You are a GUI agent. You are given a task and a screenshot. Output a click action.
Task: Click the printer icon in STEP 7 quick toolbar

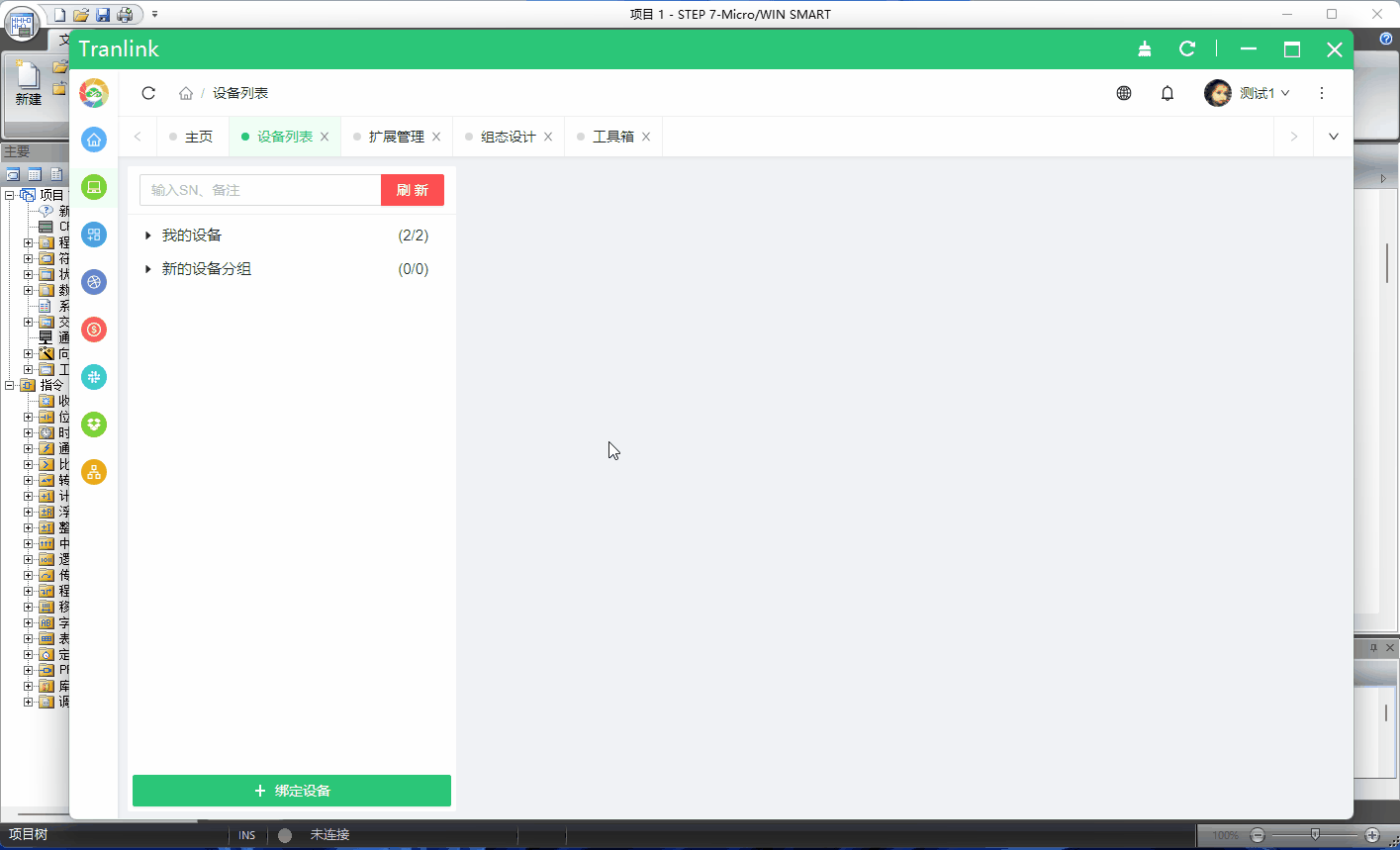pyautogui.click(x=125, y=15)
